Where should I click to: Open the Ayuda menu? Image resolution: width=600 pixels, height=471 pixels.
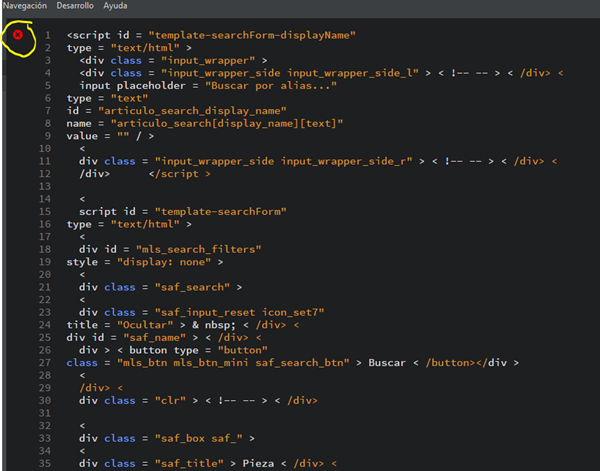[x=115, y=6]
